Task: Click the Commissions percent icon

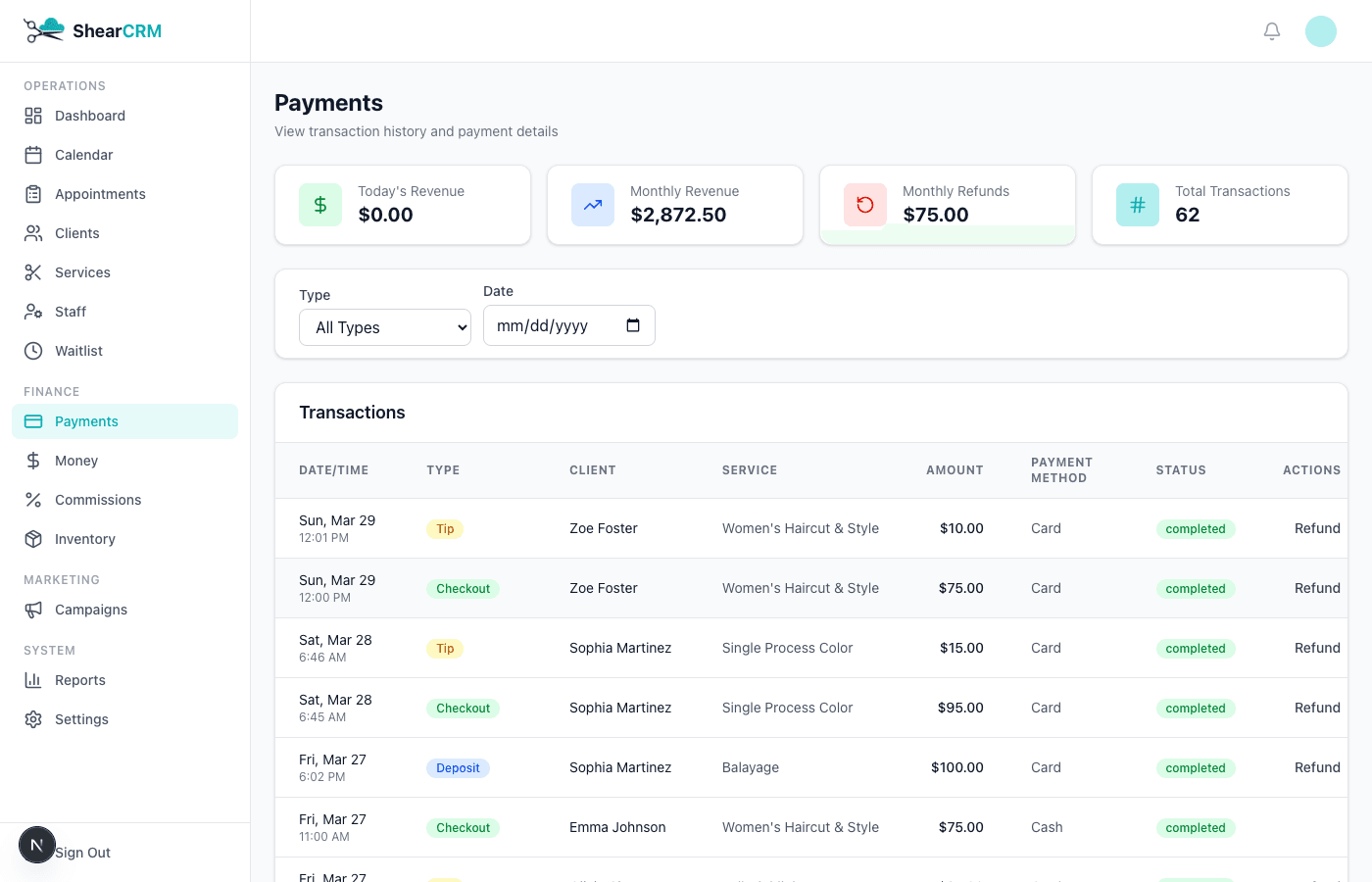Action: click(x=33, y=500)
